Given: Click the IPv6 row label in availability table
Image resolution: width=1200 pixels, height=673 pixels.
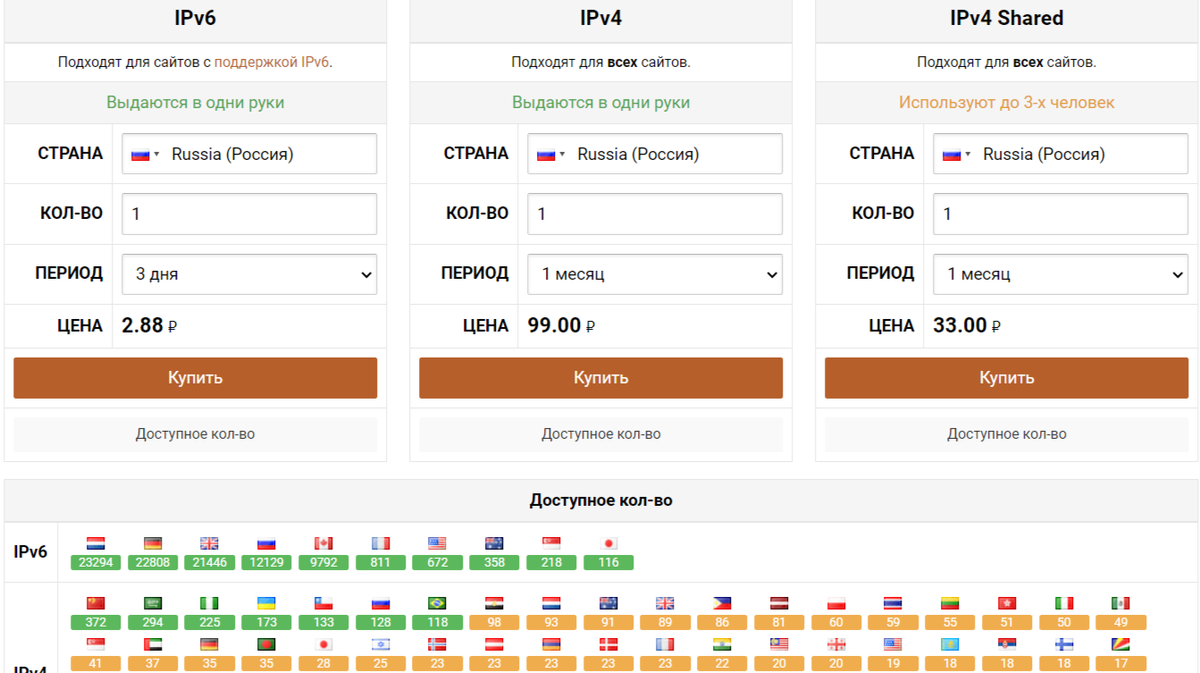Looking at the screenshot, I should click(x=31, y=552).
